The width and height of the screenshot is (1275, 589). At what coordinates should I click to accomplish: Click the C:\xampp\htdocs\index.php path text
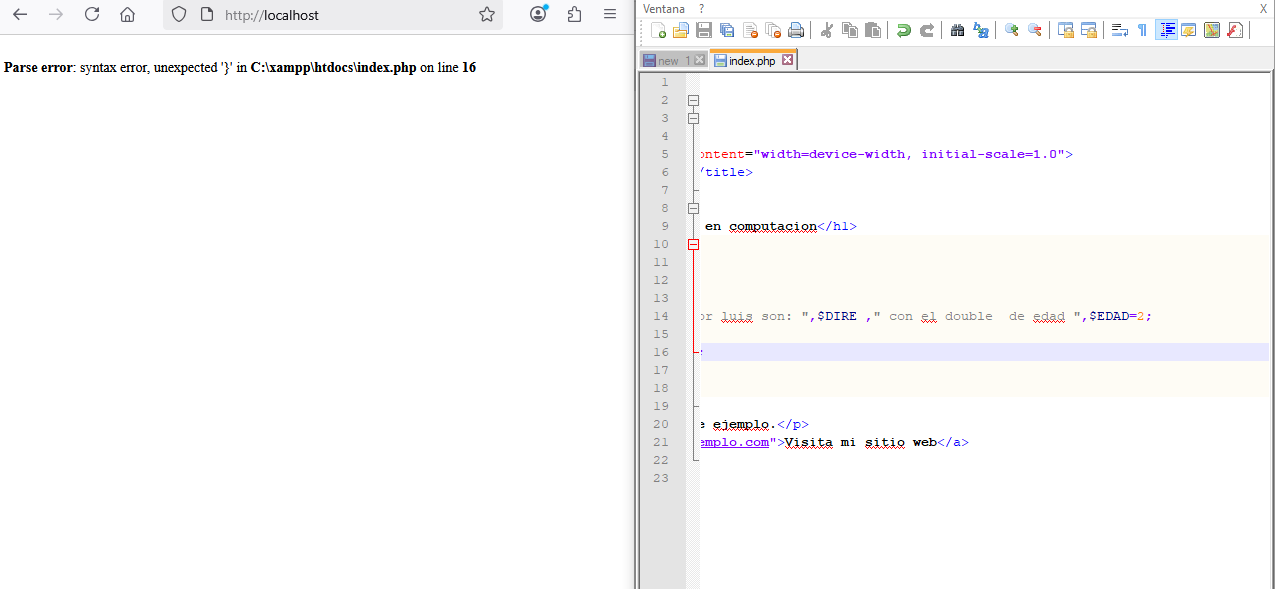[333, 68]
